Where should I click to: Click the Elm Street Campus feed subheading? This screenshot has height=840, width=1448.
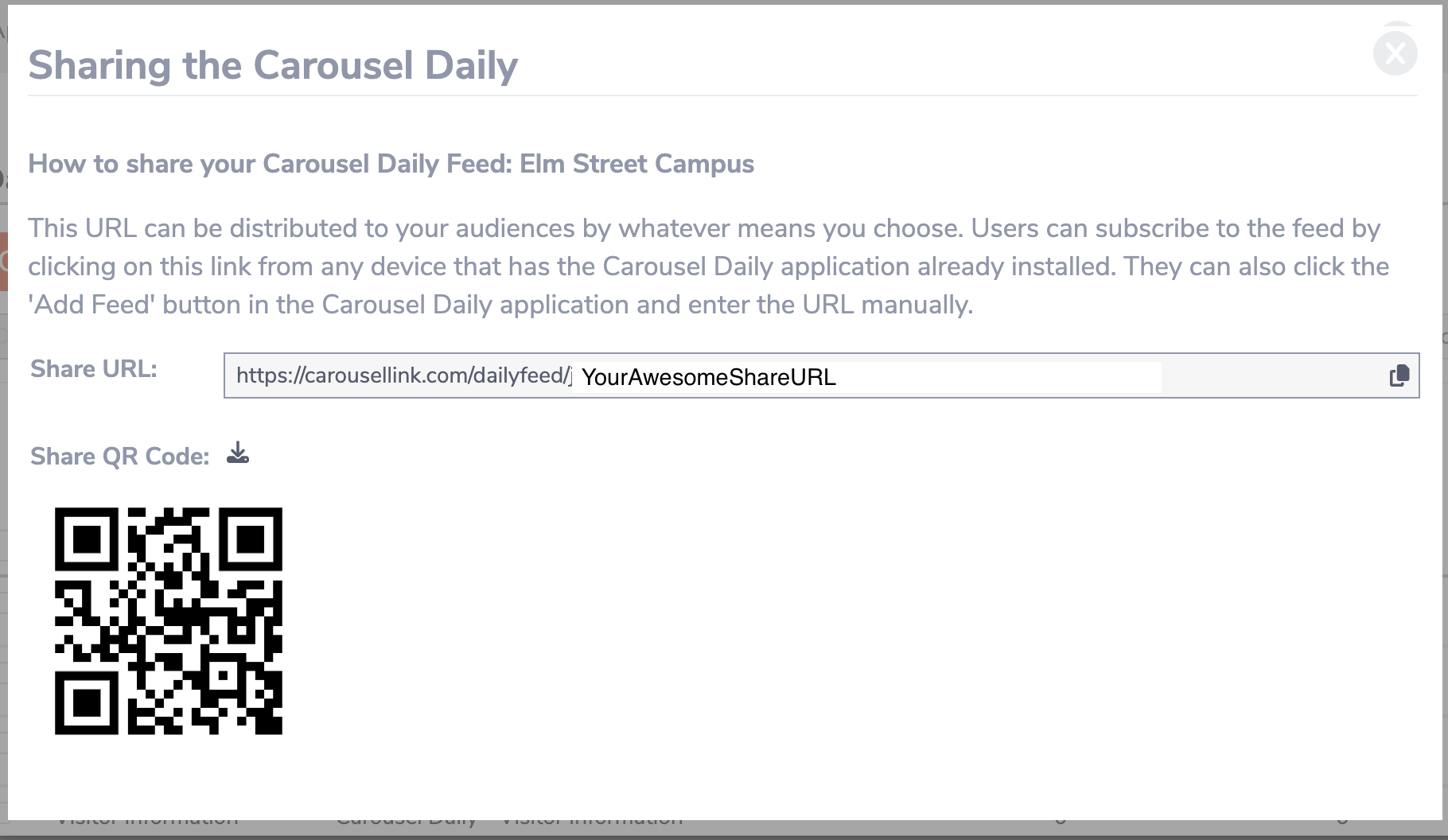pyautogui.click(x=391, y=164)
